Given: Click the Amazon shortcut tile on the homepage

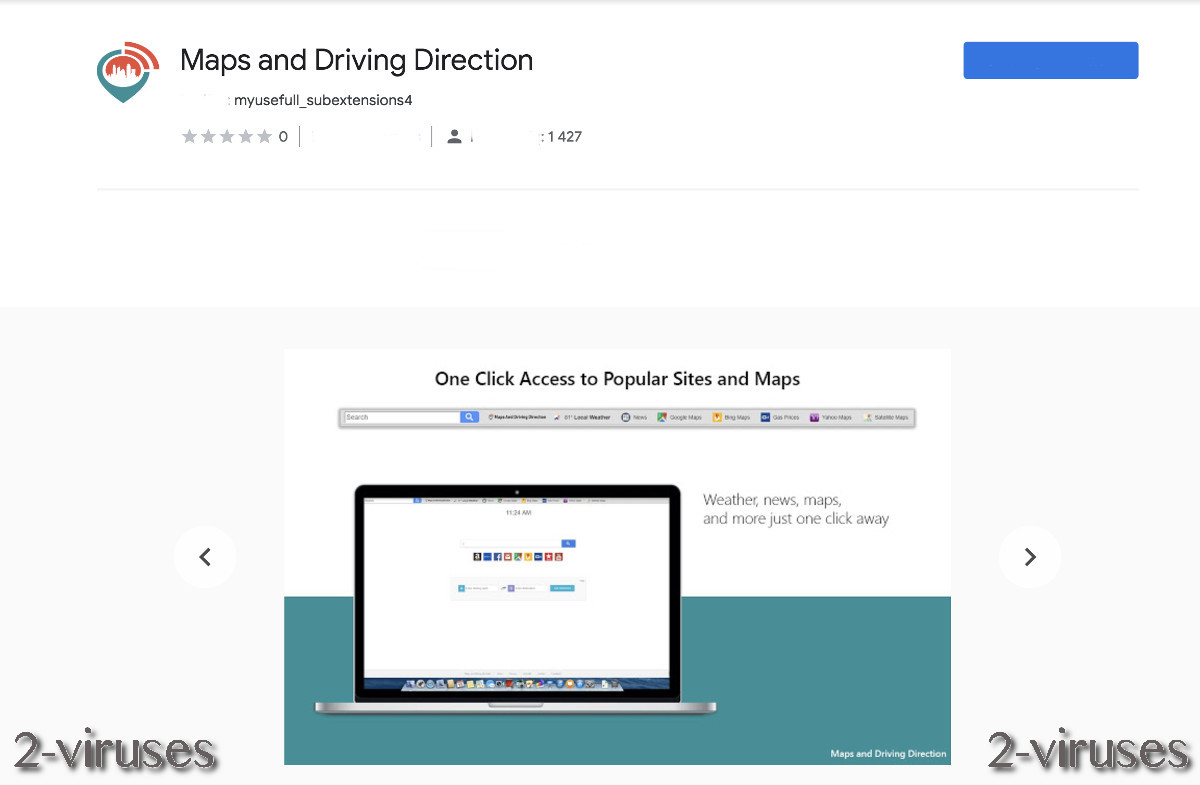Looking at the screenshot, I should pos(477,557).
